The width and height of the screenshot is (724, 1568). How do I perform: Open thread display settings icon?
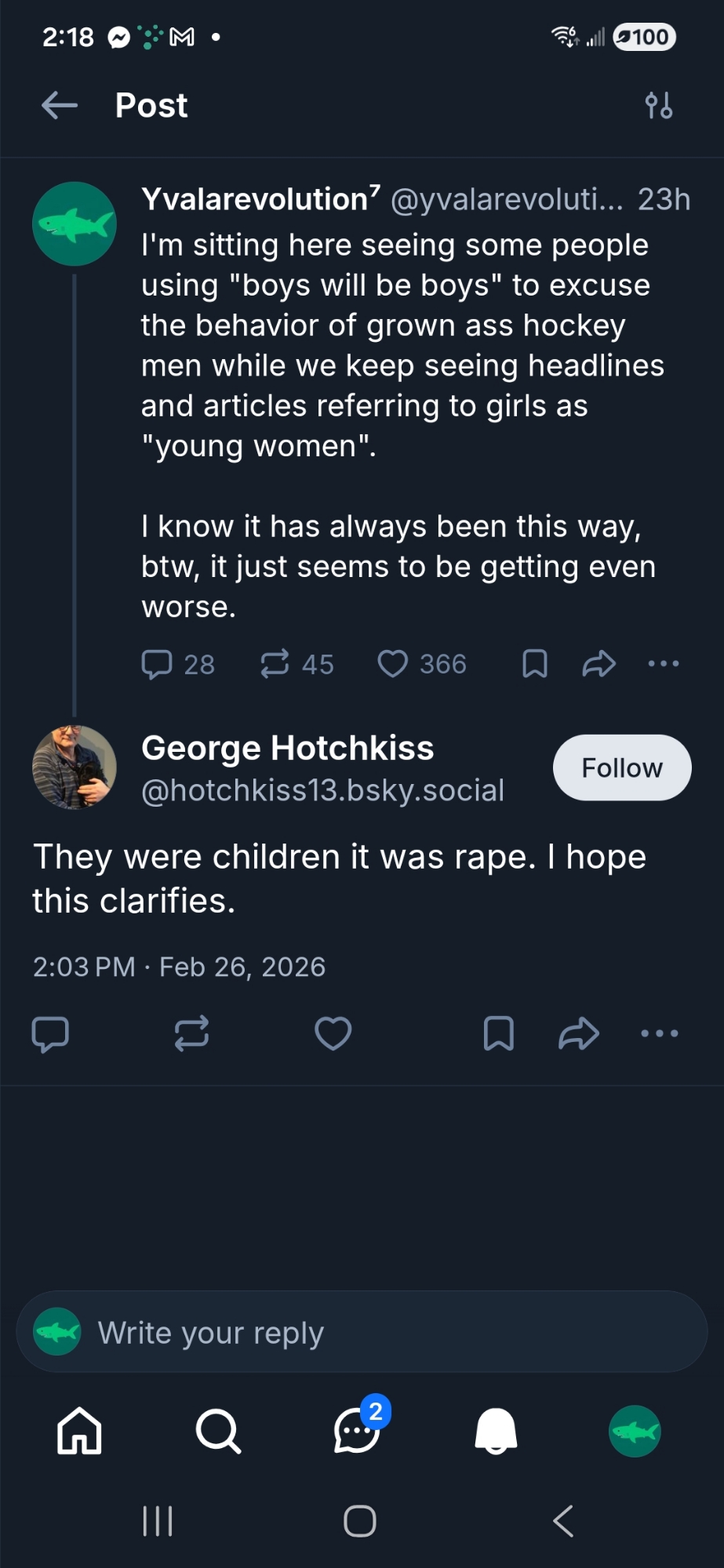[x=658, y=105]
